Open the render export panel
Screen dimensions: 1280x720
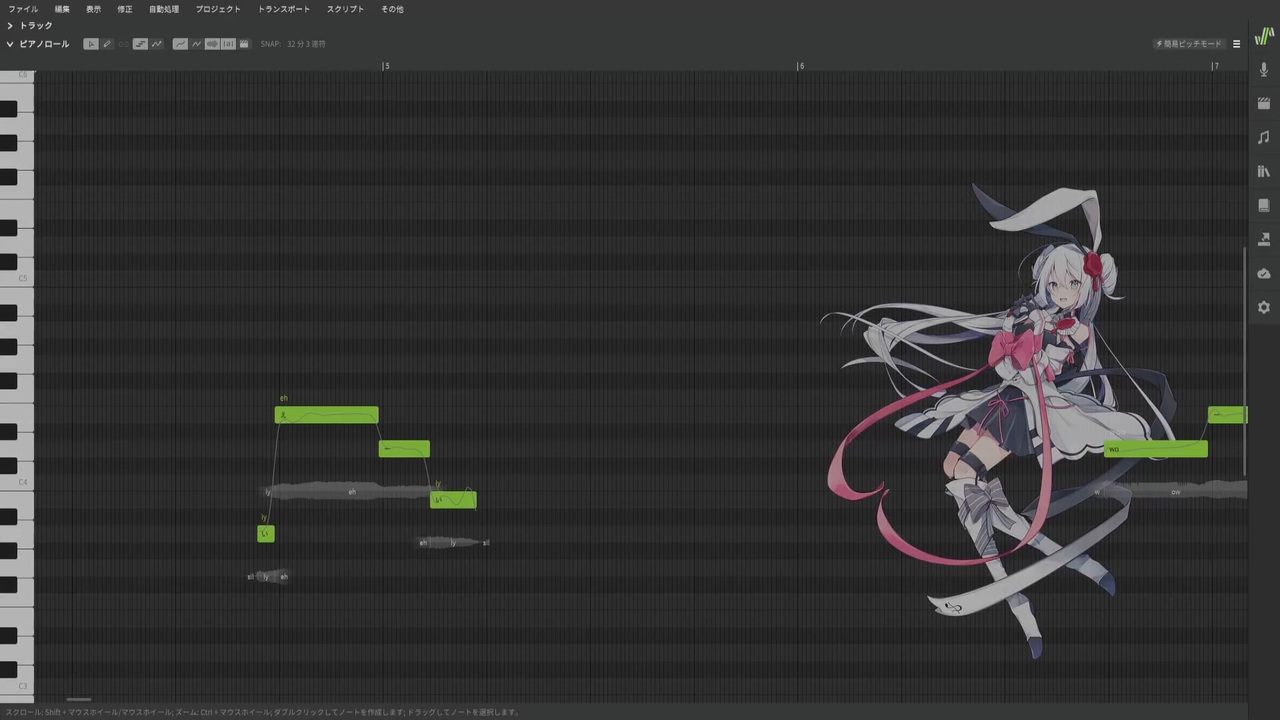pos(1264,240)
